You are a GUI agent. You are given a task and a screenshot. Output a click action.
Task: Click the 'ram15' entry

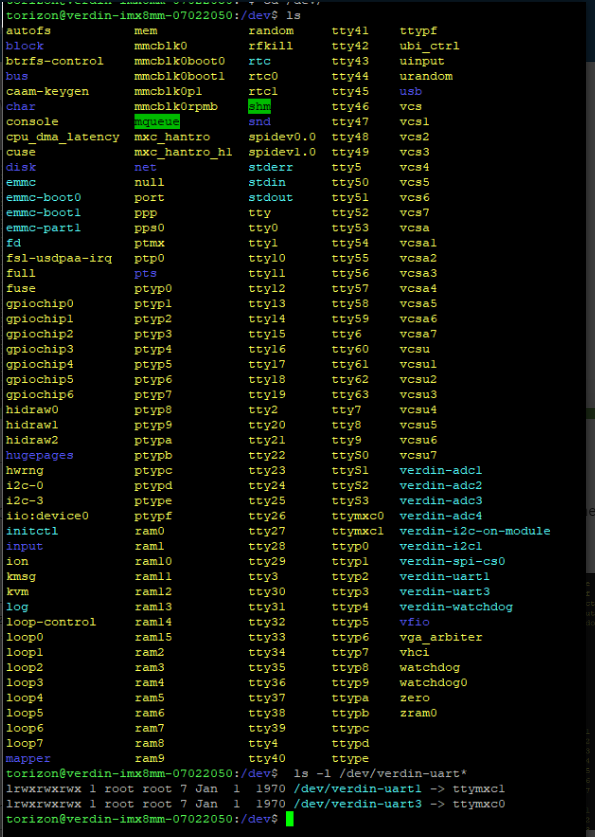[x=154, y=637]
